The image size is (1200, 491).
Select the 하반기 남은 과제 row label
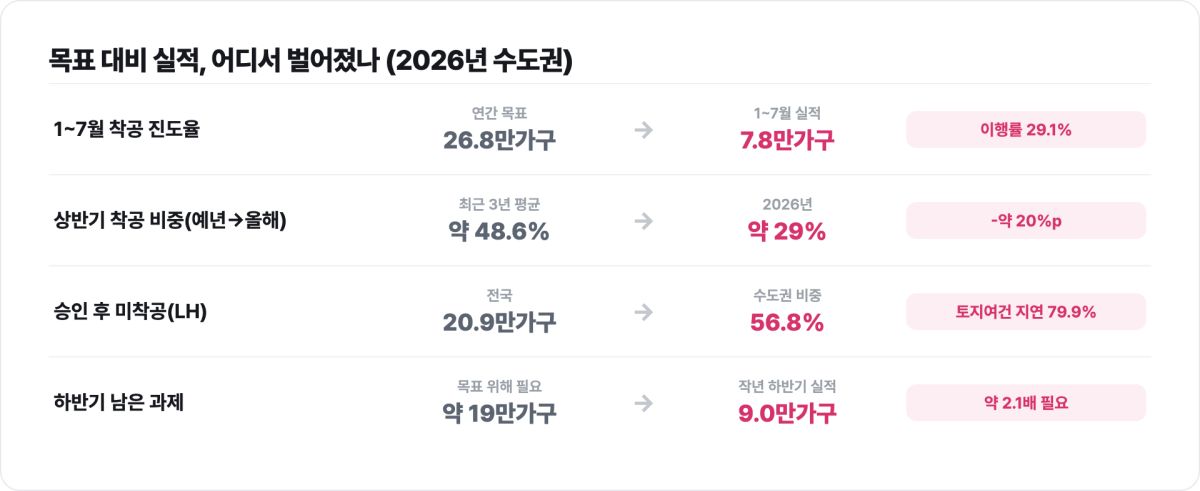click(x=119, y=403)
